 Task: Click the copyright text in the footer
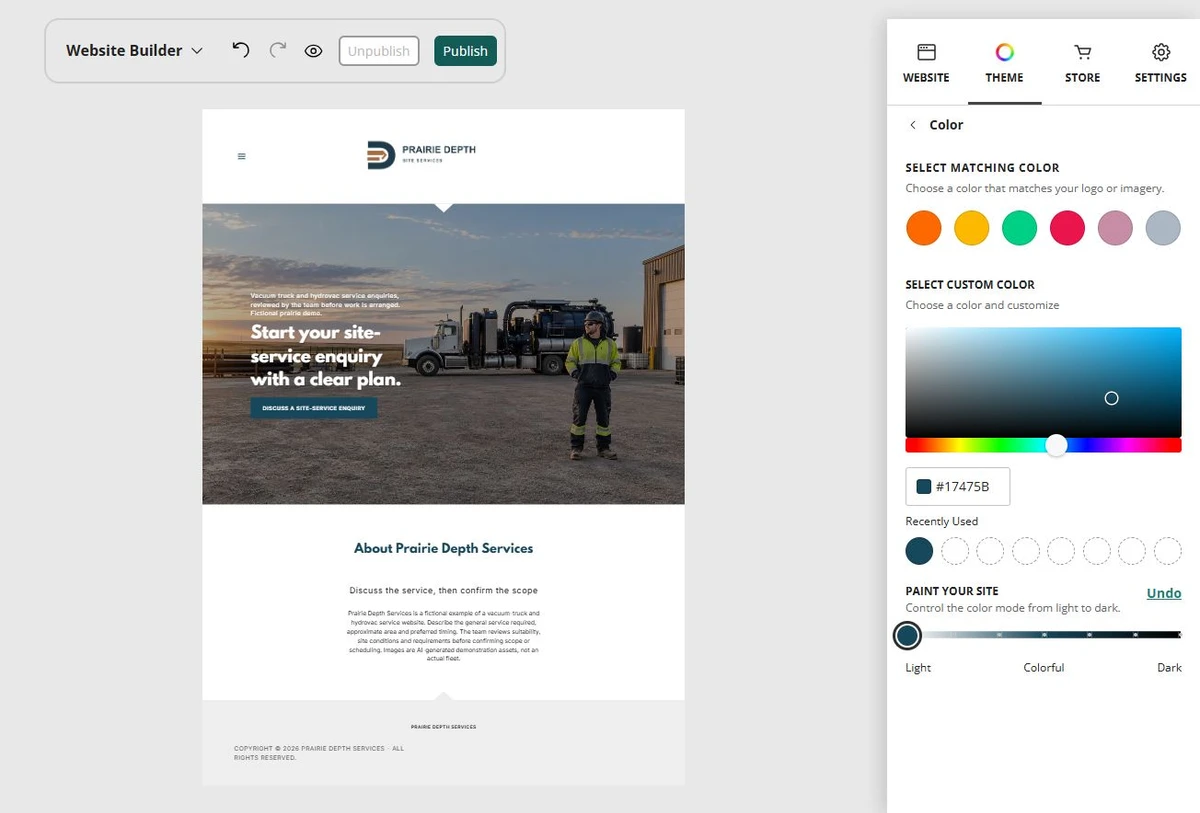(319, 753)
